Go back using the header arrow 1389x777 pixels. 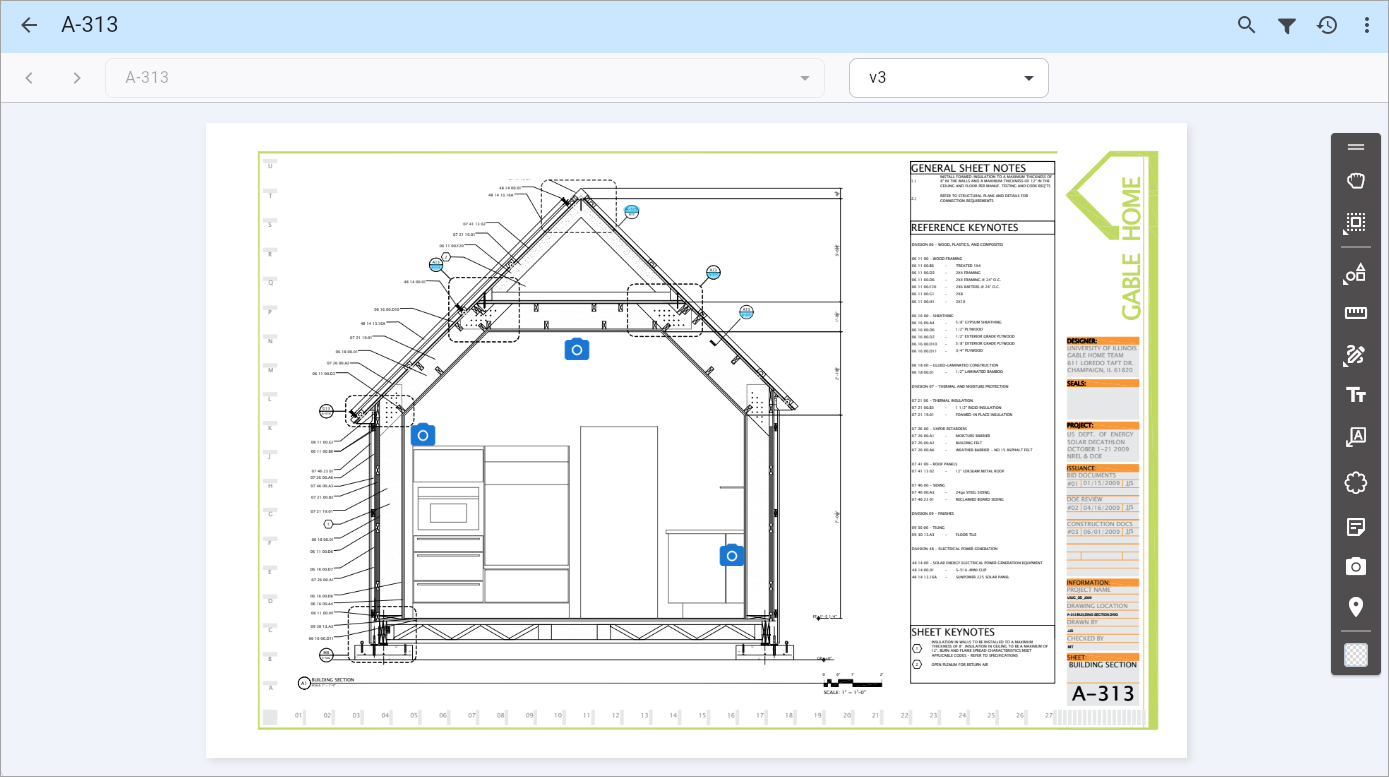click(x=29, y=25)
